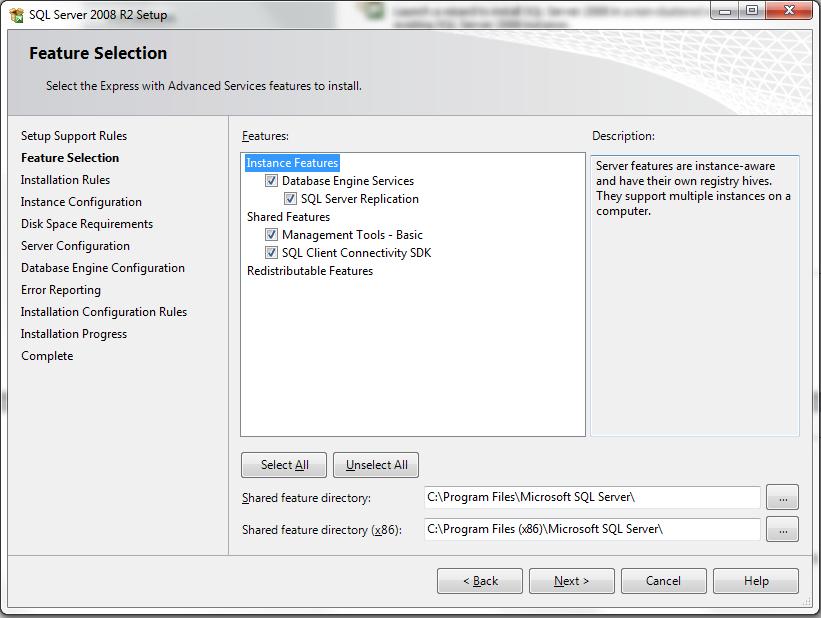
Task: Click the Instance Configuration step
Action: [81, 202]
